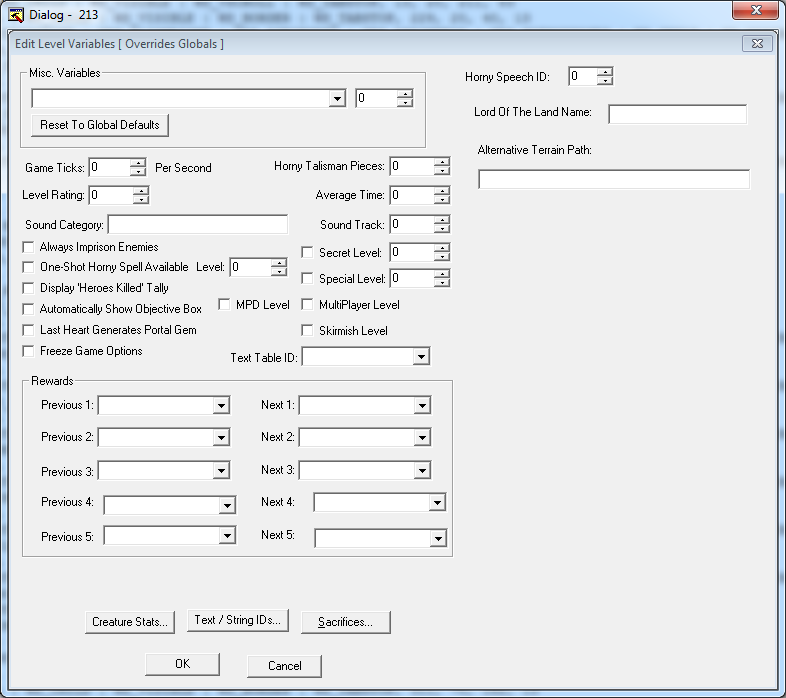Screen dimensions: 786x698
Task: Toggle Last Heart Generates Portal Gem
Action: (28, 330)
